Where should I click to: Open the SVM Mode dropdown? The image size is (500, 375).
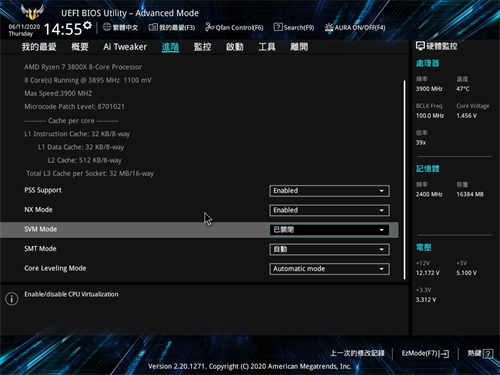(329, 230)
